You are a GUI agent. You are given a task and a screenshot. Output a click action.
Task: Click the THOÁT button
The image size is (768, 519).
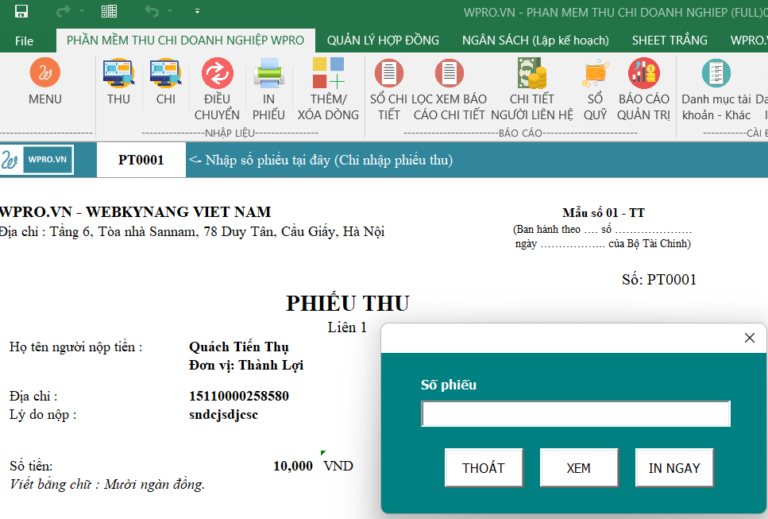point(483,468)
